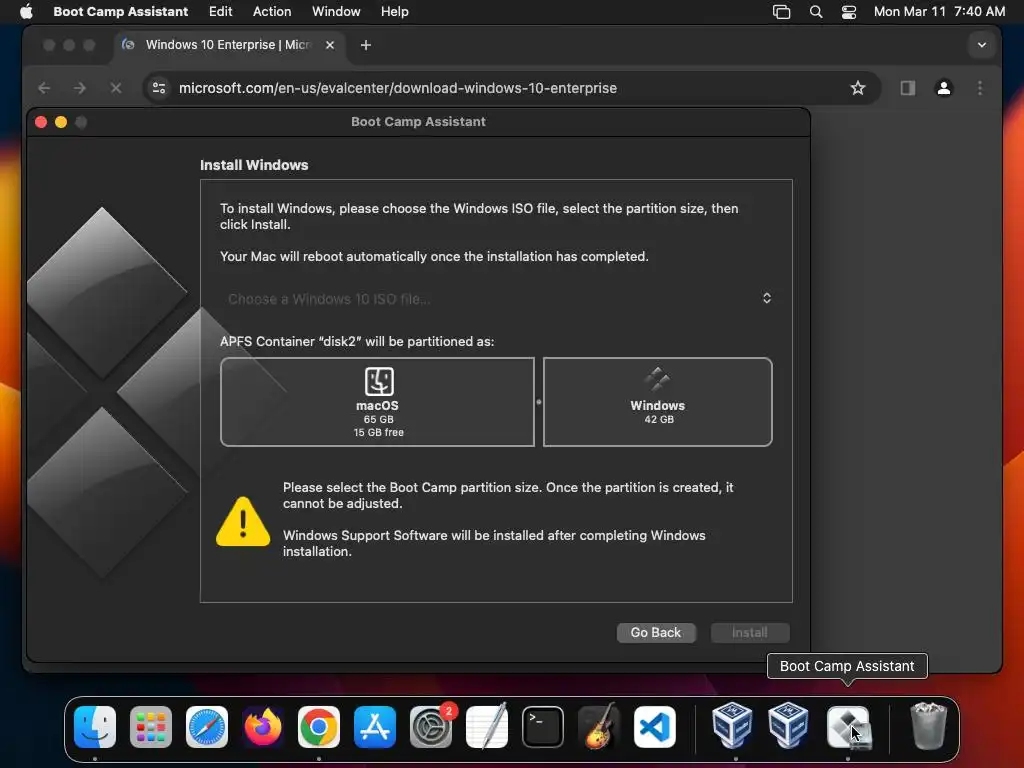
Task: Select the macOS partition box
Action: 377,402
